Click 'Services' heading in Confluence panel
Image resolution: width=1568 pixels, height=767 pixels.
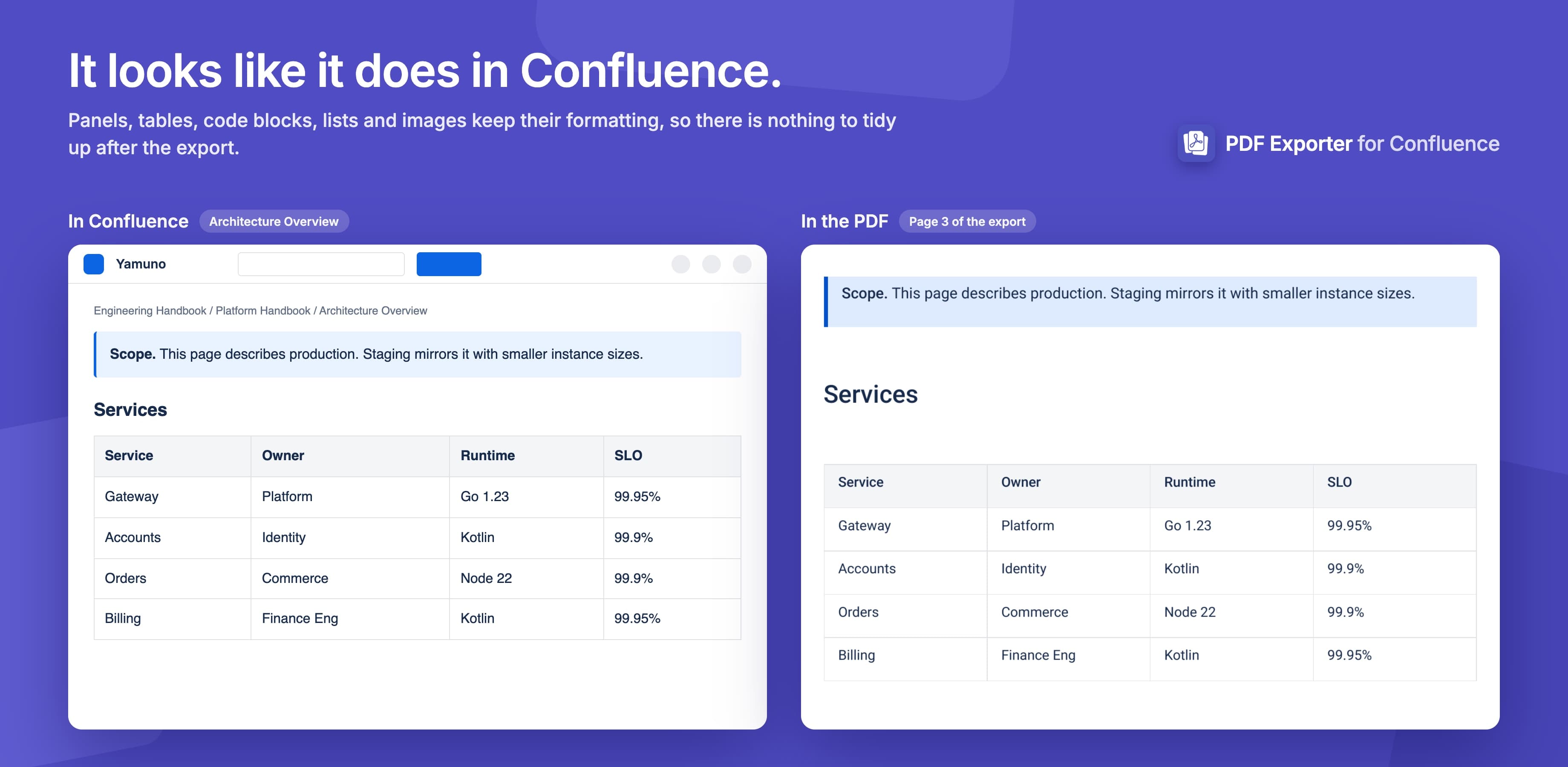pyautogui.click(x=130, y=409)
